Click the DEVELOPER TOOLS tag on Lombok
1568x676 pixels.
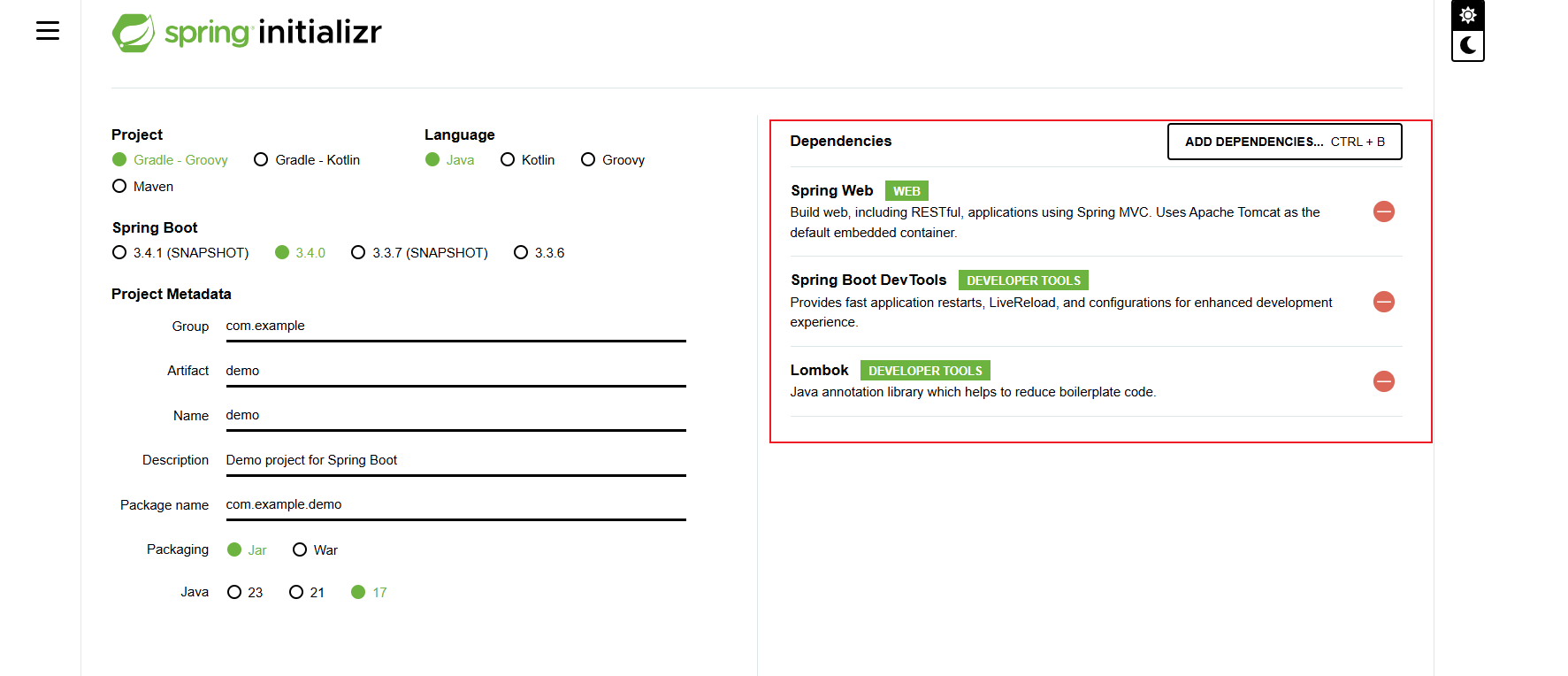[925, 371]
